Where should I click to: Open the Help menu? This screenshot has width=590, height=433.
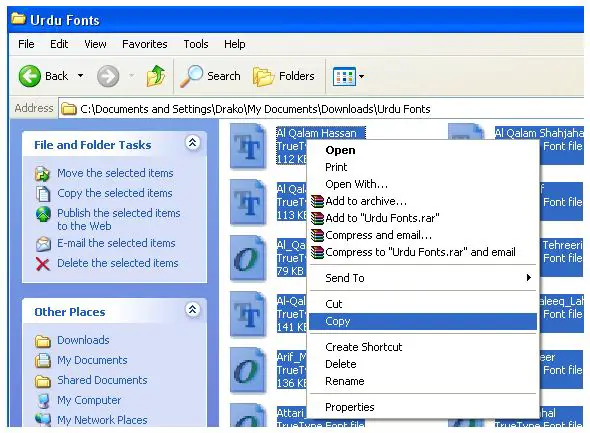pos(234,44)
